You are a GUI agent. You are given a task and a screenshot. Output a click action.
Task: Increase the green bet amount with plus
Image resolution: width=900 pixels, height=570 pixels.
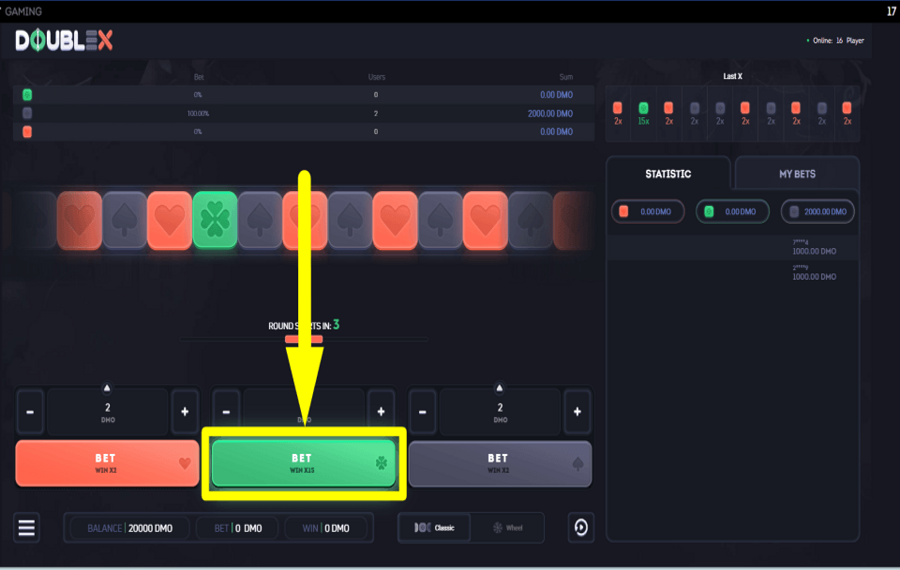[380, 412]
